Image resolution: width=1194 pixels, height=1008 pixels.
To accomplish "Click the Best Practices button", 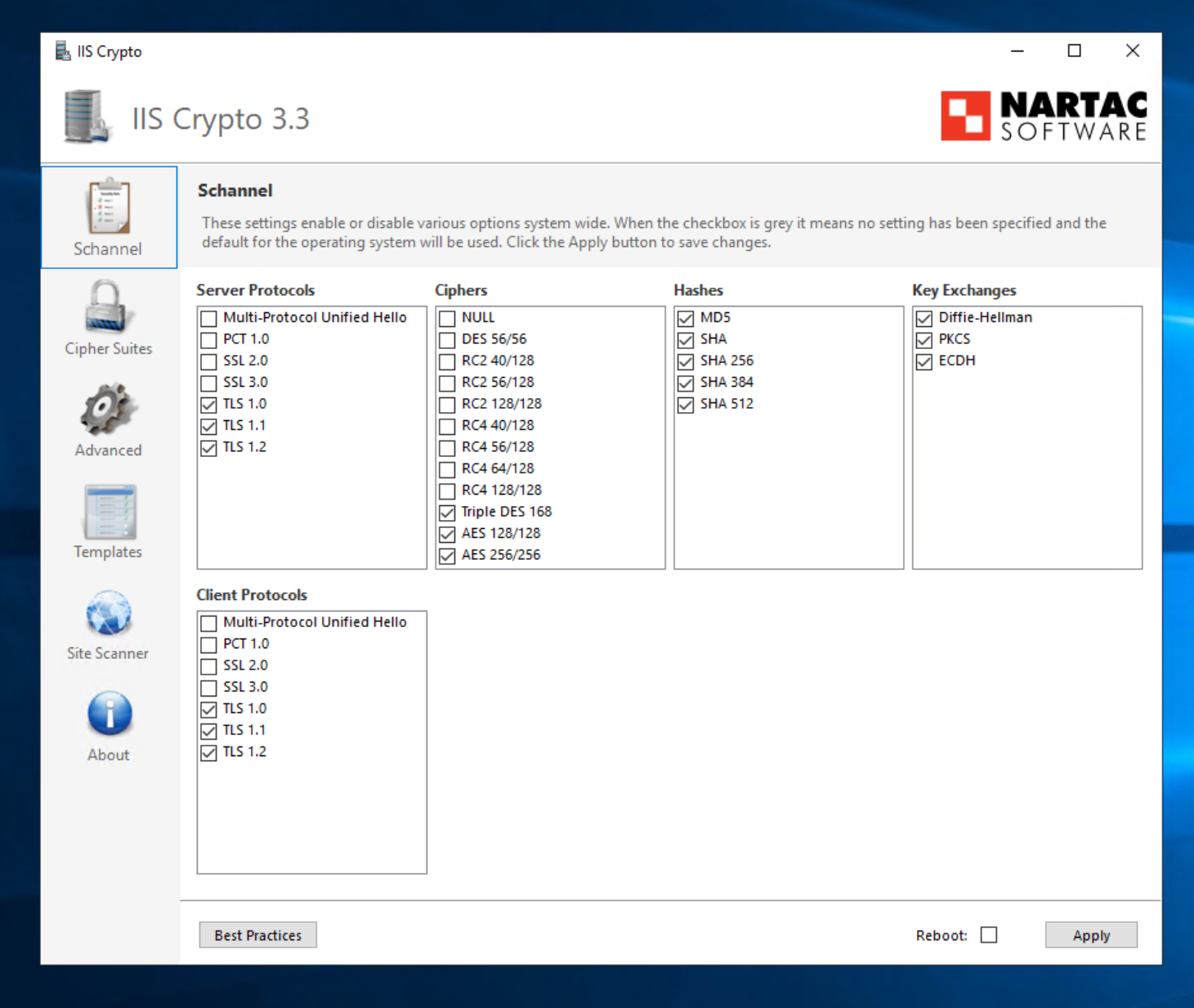I will point(257,935).
